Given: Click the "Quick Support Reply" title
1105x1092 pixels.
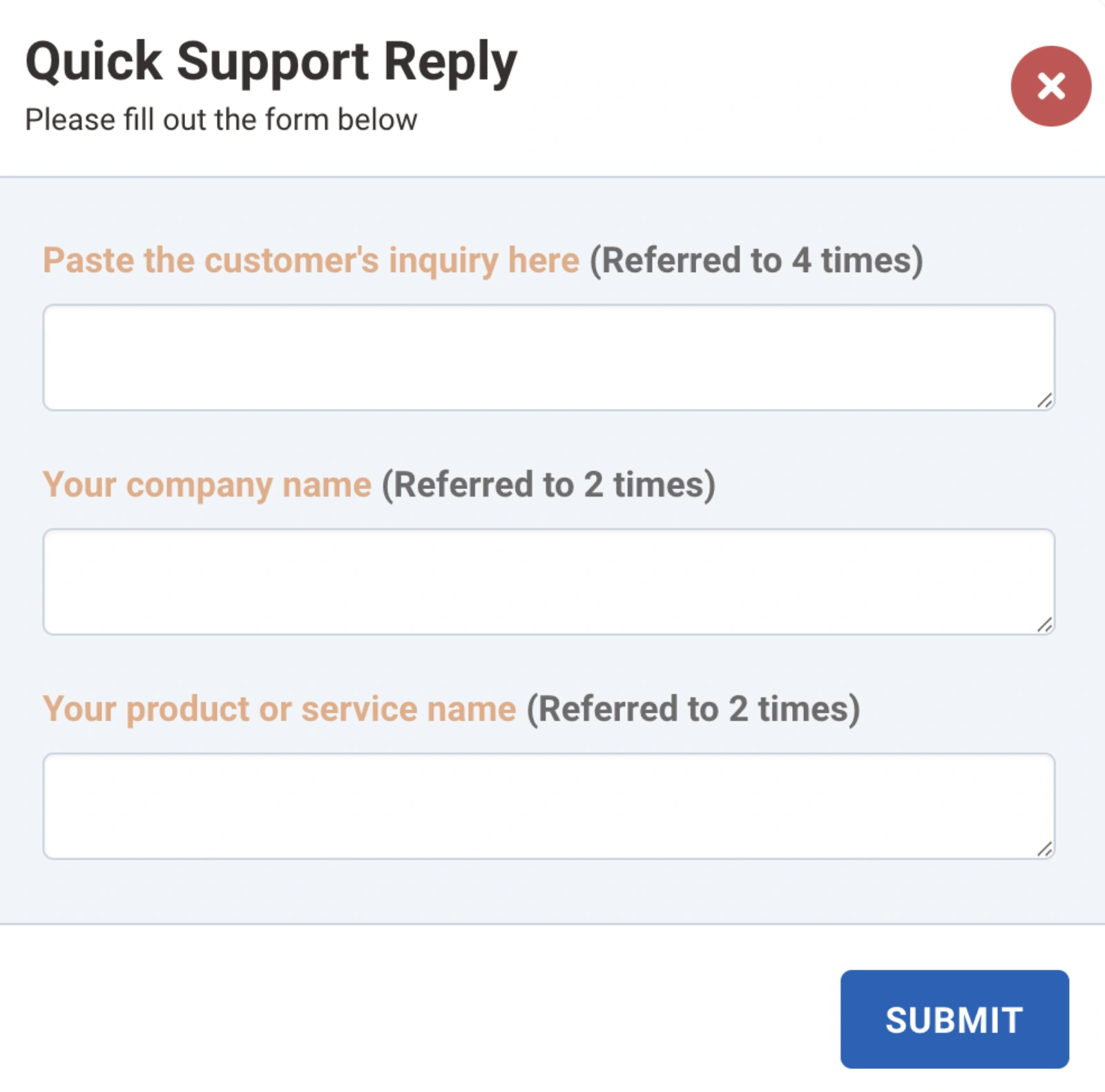Looking at the screenshot, I should tap(270, 61).
